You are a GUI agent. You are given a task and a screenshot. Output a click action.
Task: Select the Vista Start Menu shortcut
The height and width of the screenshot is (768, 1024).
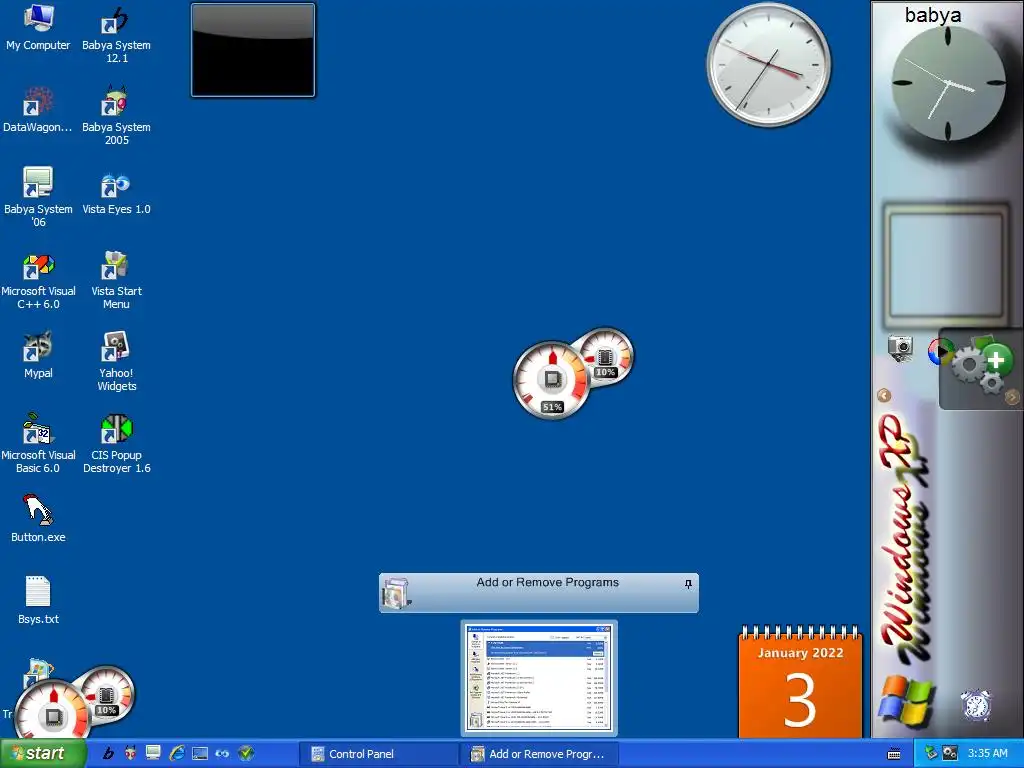tap(116, 281)
